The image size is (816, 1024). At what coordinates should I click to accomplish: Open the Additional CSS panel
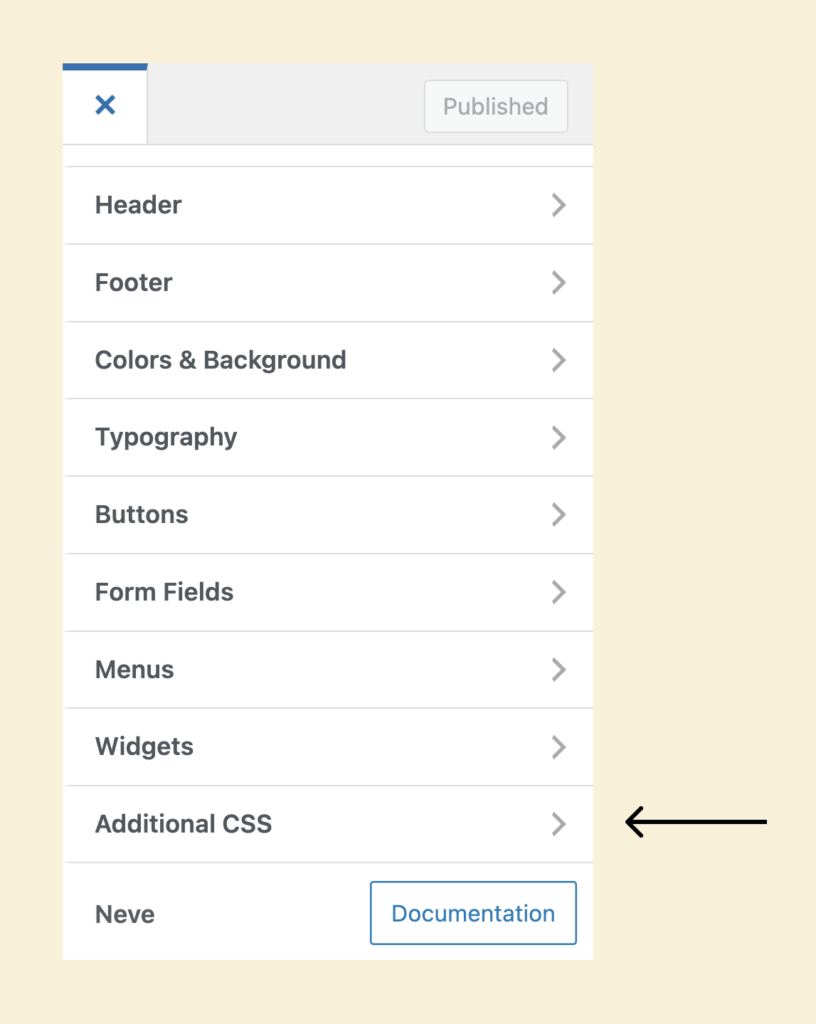tap(300, 824)
